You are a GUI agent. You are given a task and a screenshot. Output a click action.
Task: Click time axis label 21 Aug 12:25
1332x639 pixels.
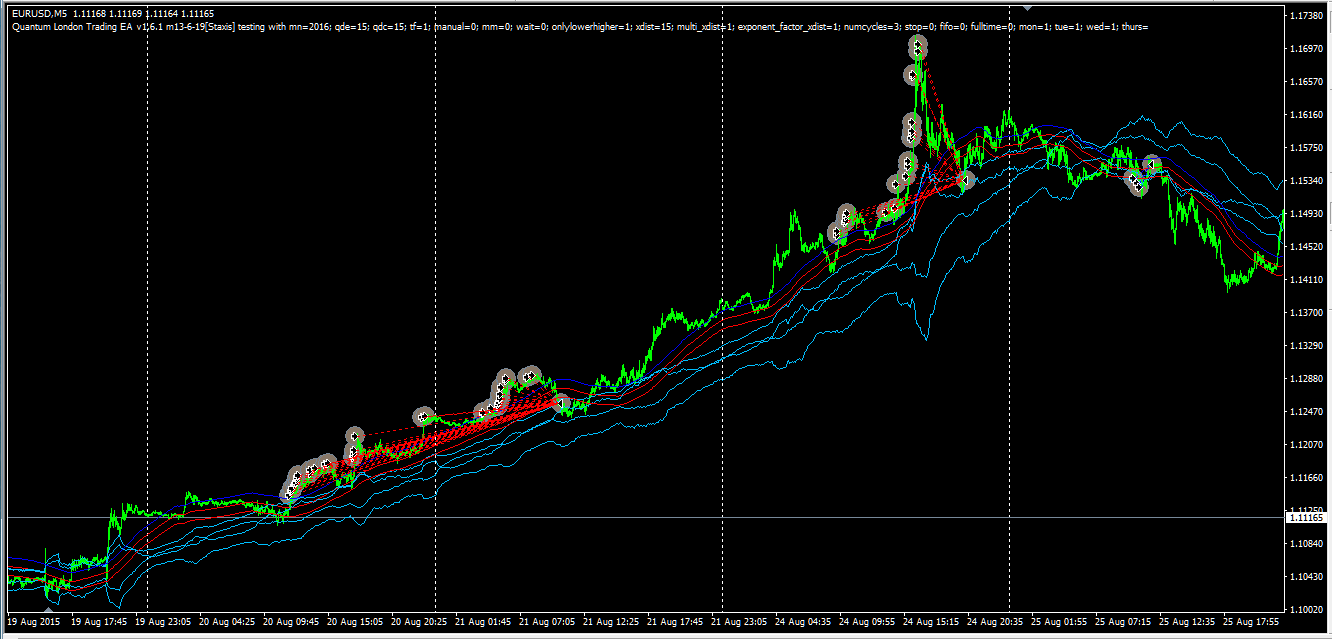pyautogui.click(x=613, y=621)
